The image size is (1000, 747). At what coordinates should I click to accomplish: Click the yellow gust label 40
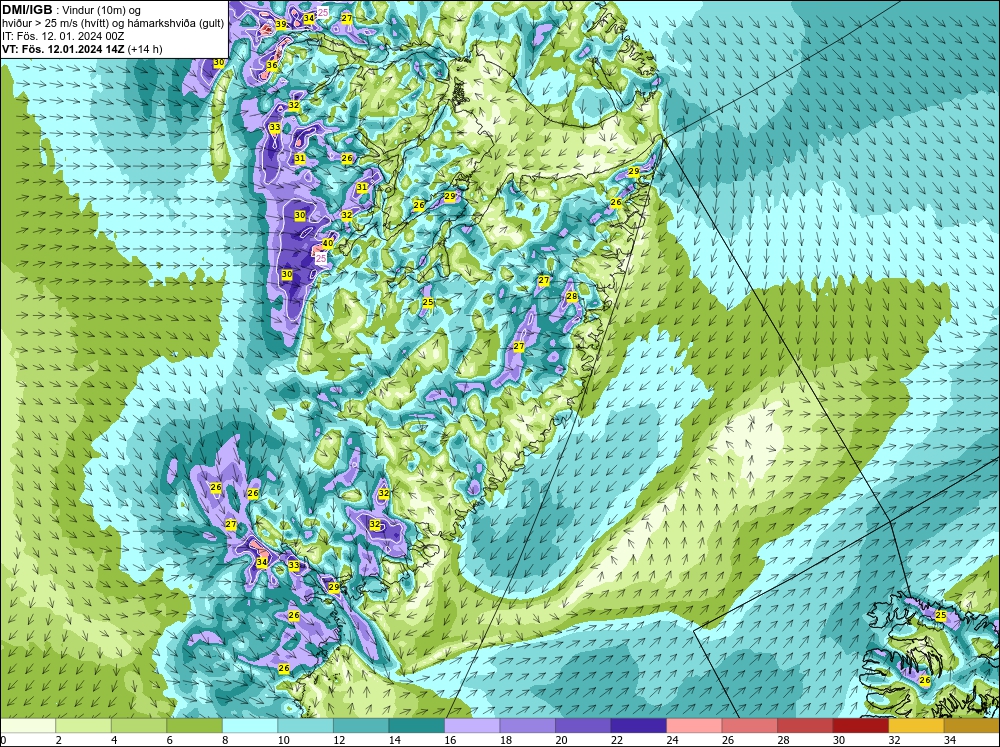point(328,243)
